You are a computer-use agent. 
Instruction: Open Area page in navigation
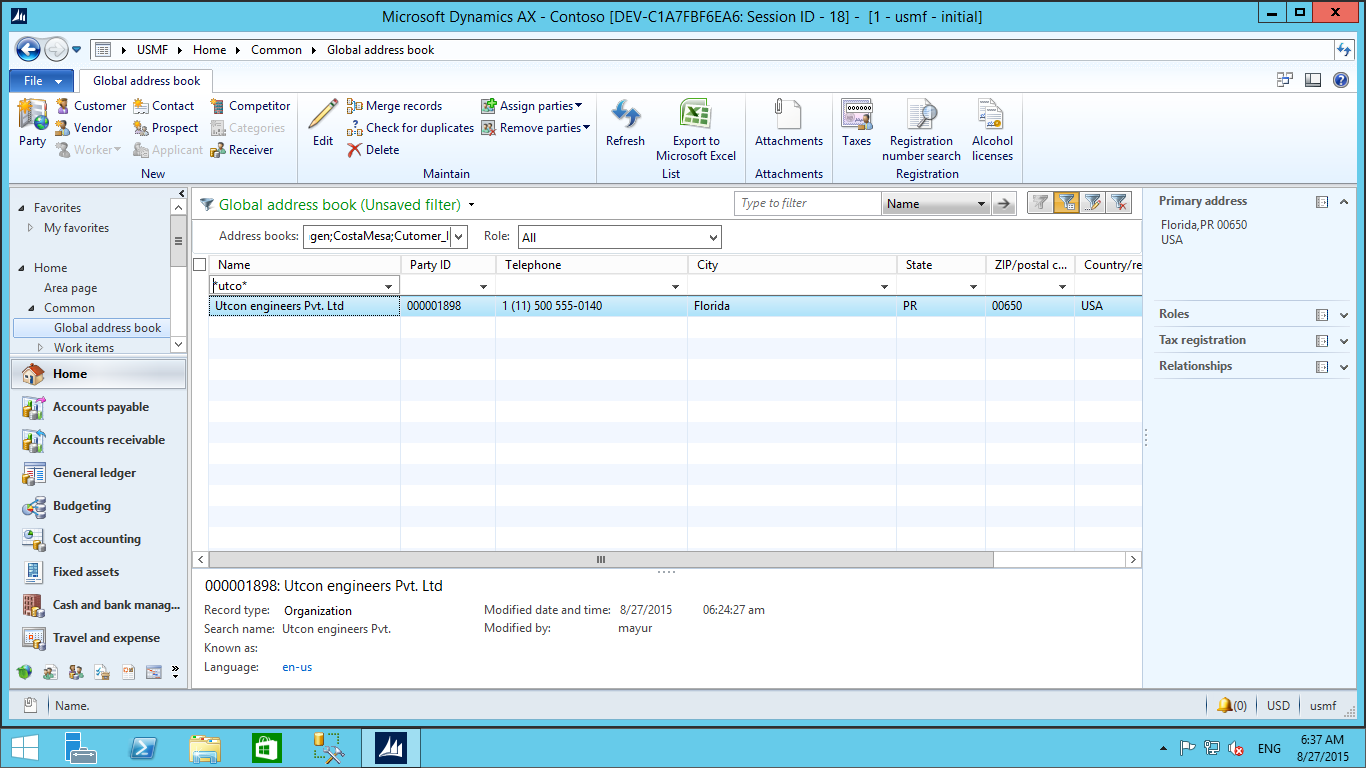tap(71, 288)
